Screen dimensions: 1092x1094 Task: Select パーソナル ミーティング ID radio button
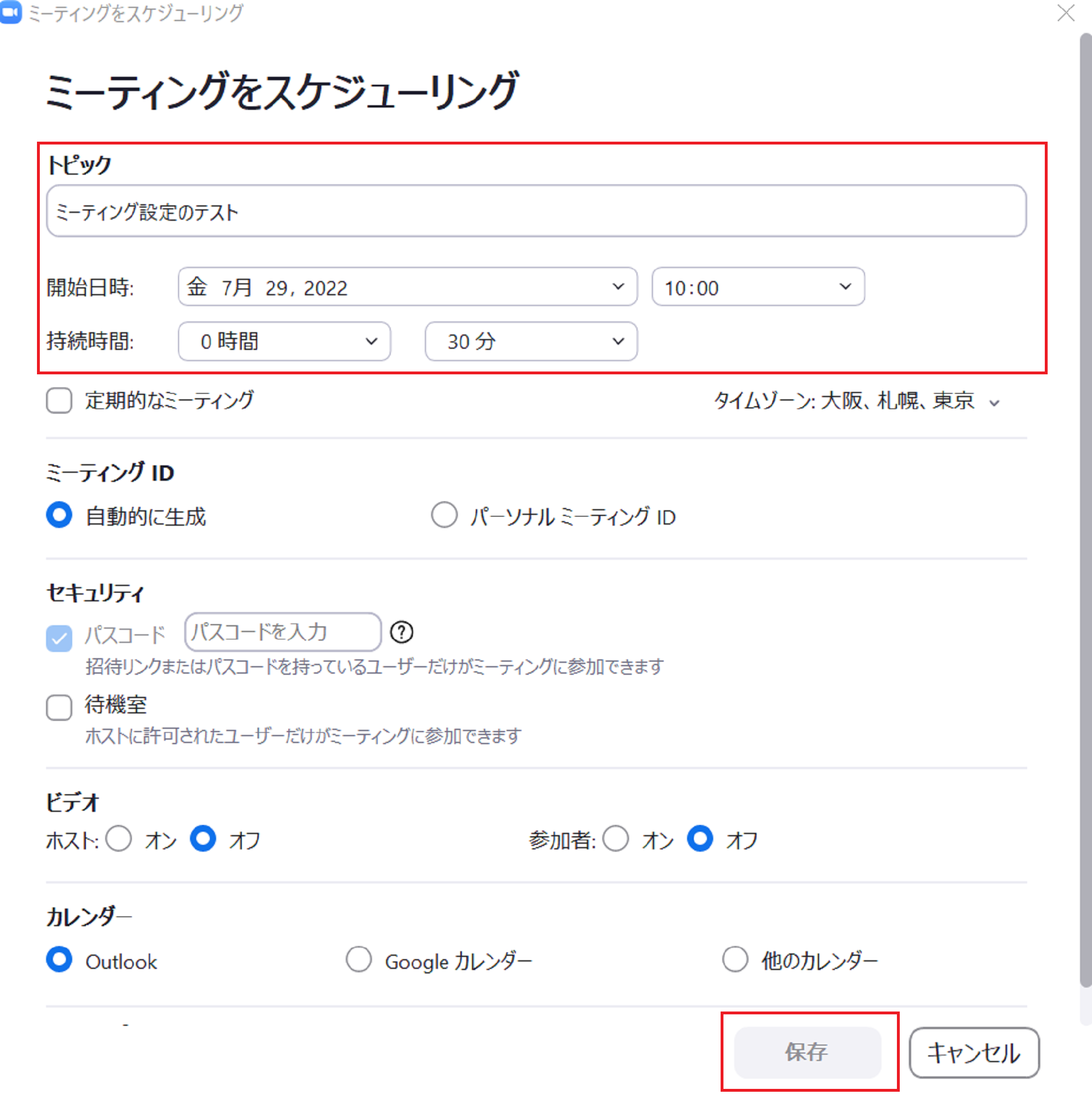pos(444,515)
